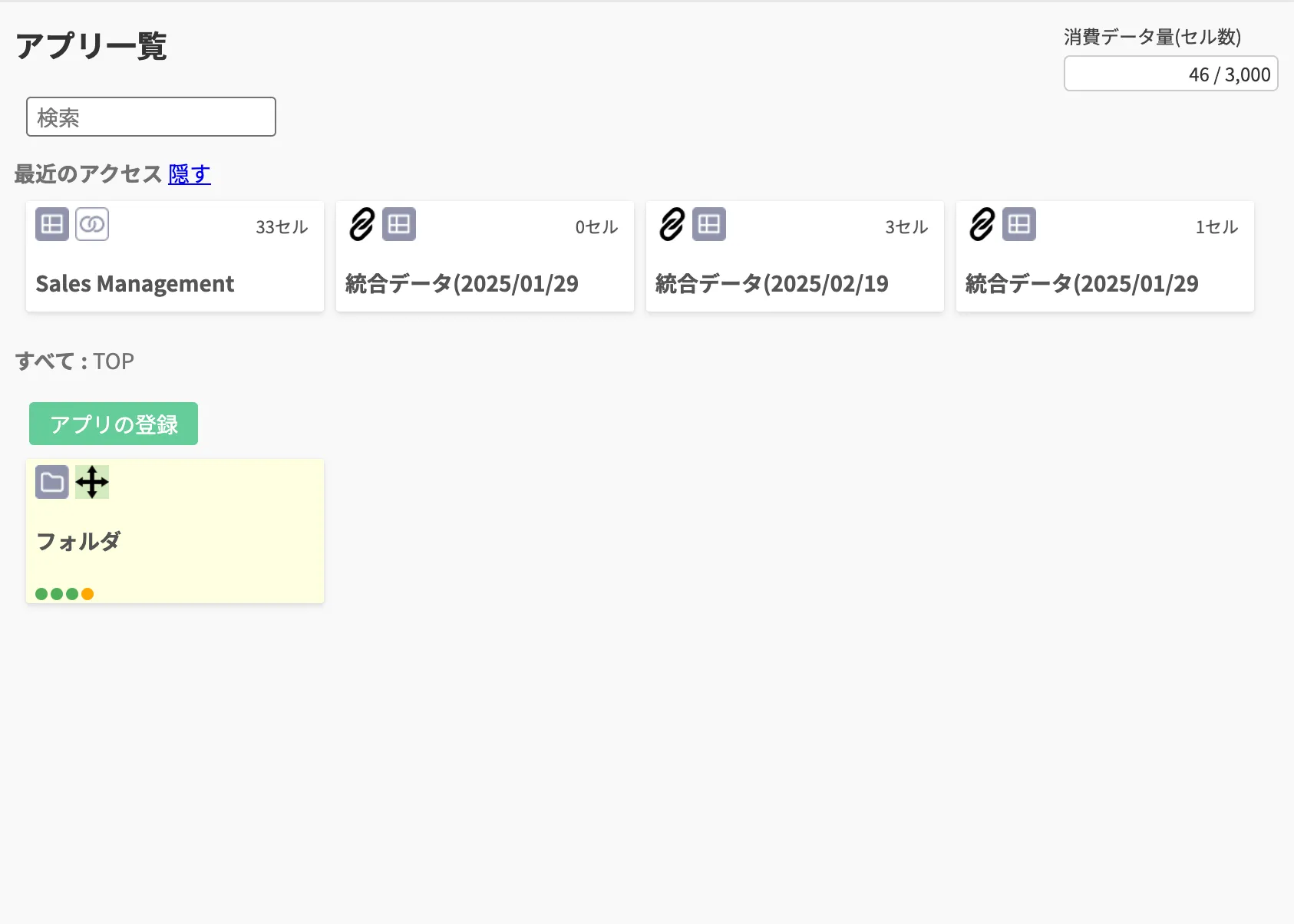Image resolution: width=1294 pixels, height=924 pixels.
Task: Click the アプリ一覧 page title
Action: [x=91, y=46]
